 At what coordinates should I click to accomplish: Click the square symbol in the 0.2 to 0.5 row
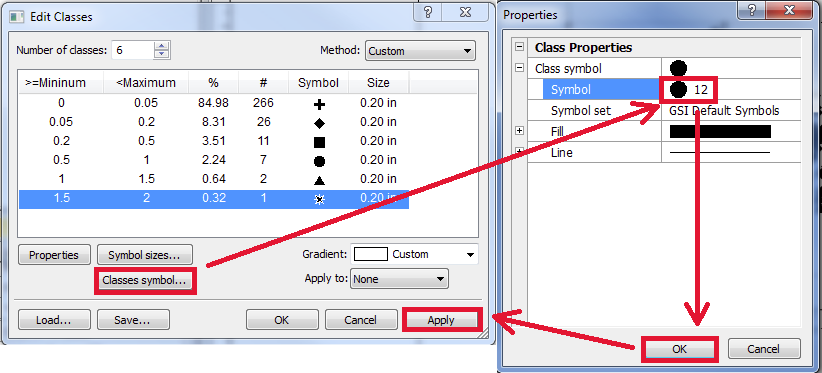[x=319, y=142]
